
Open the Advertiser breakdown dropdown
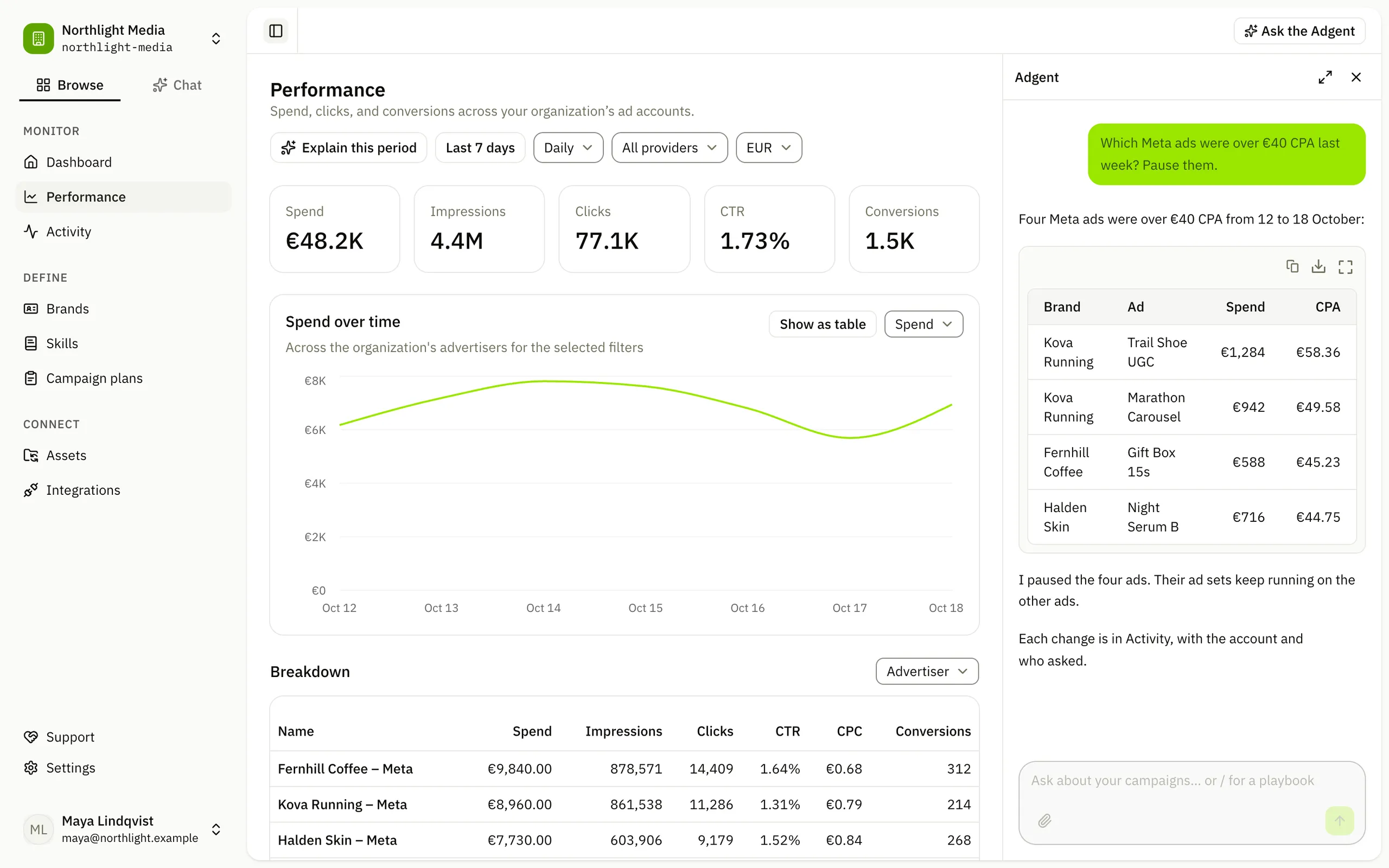(x=927, y=671)
